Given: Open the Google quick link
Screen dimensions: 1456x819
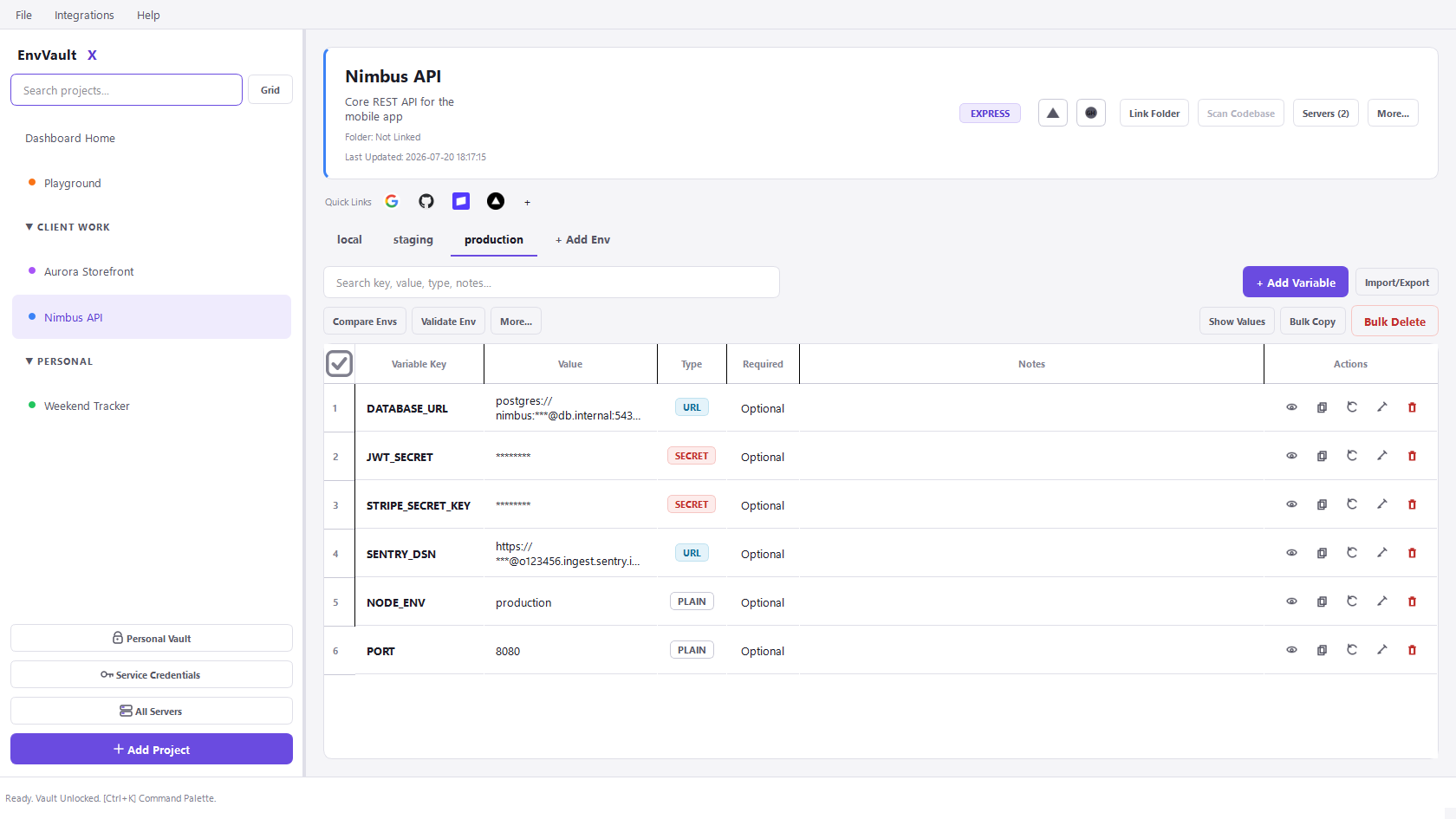Looking at the screenshot, I should 392,201.
